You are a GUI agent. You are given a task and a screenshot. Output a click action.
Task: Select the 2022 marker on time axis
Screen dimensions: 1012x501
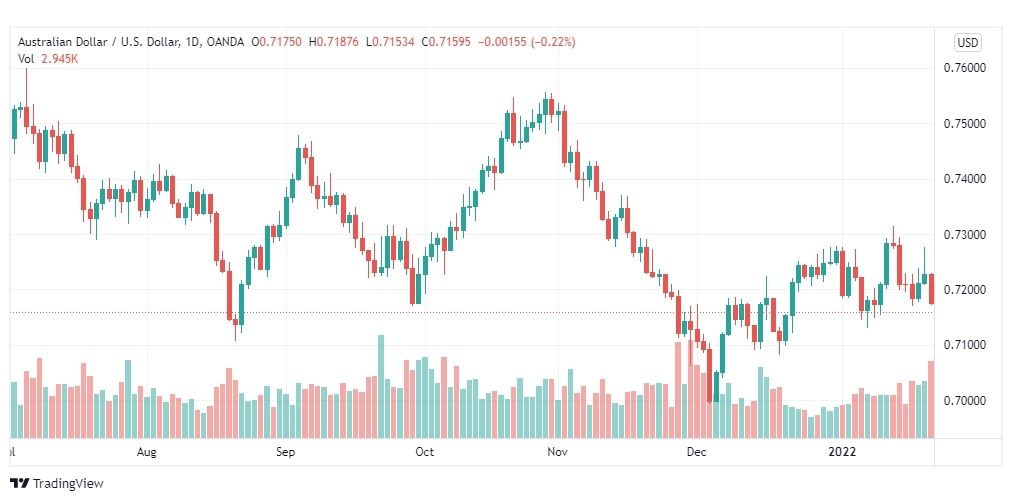pos(842,452)
